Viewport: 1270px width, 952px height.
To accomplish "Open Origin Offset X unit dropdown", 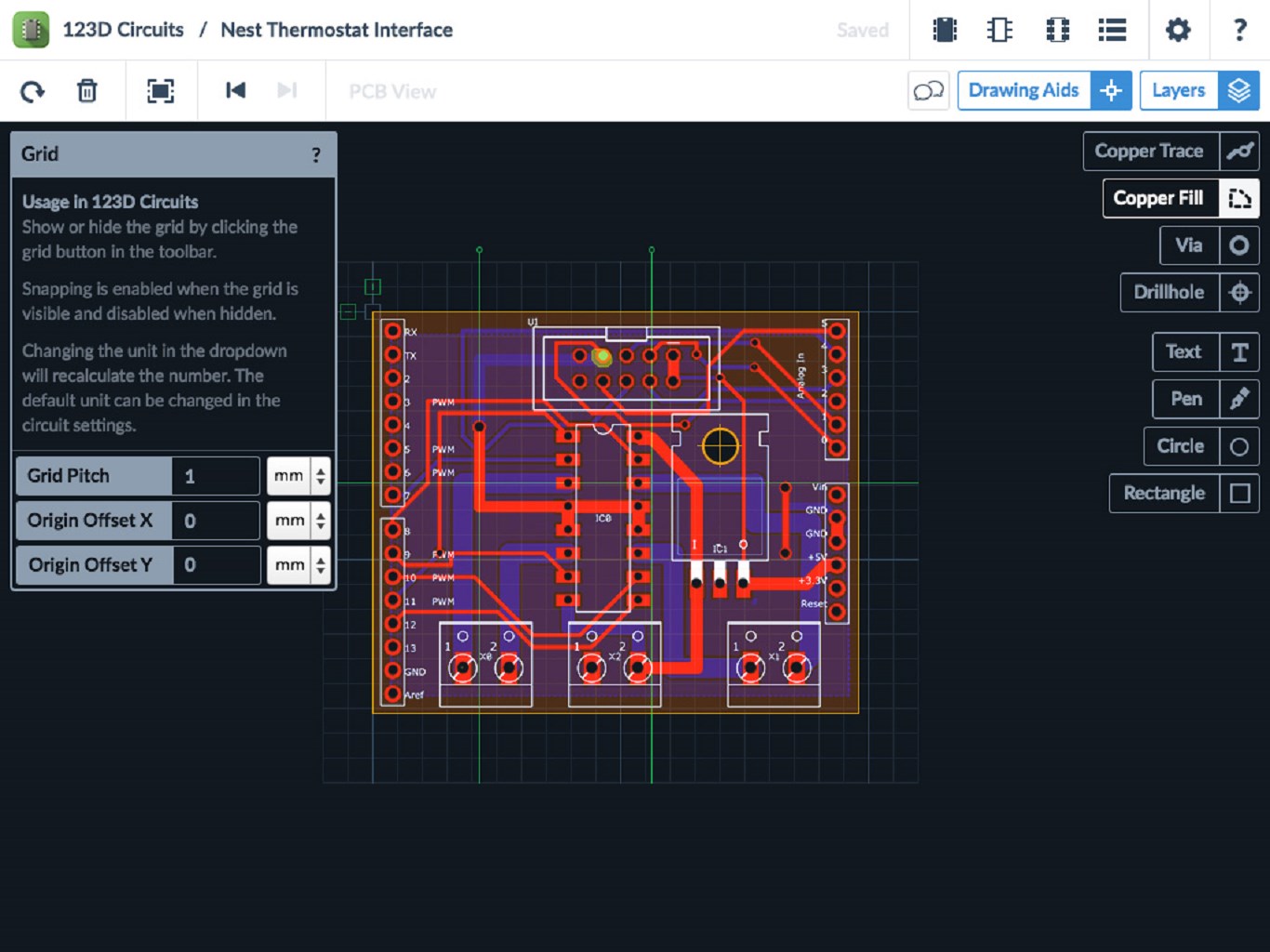I will (x=298, y=521).
